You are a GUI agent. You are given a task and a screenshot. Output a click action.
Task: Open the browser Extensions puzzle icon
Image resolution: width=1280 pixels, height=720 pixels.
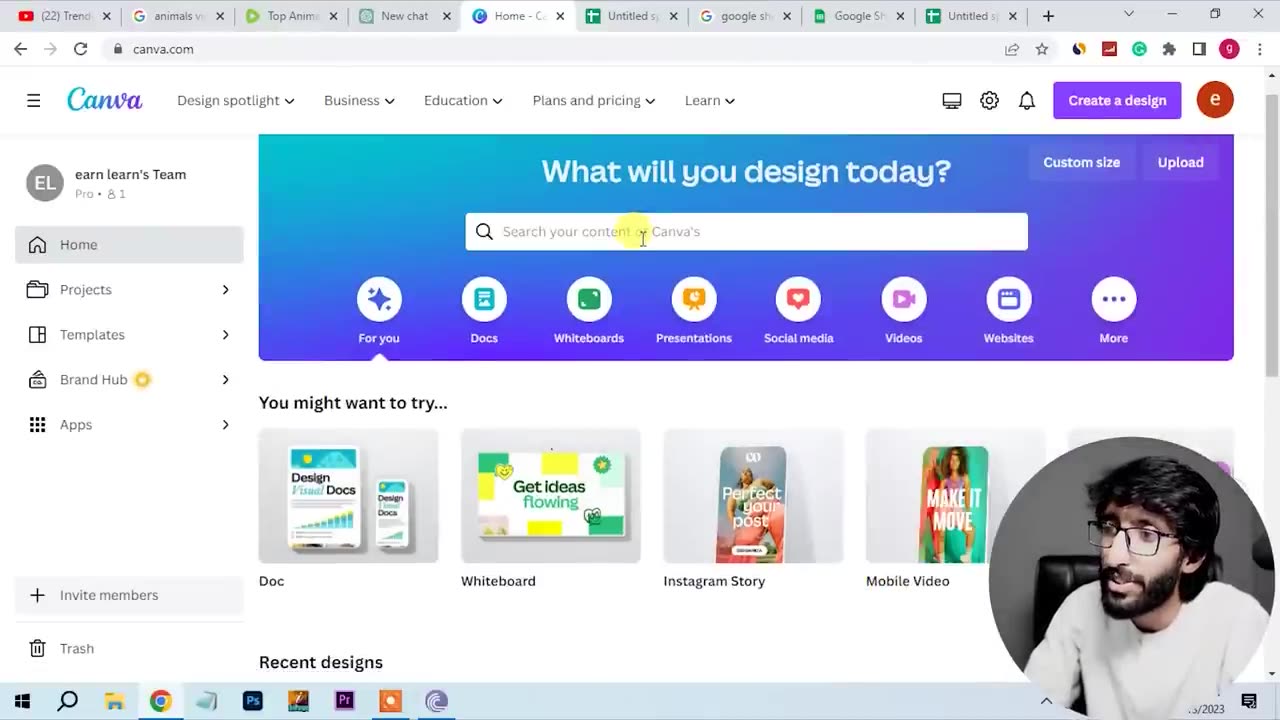point(1169,49)
